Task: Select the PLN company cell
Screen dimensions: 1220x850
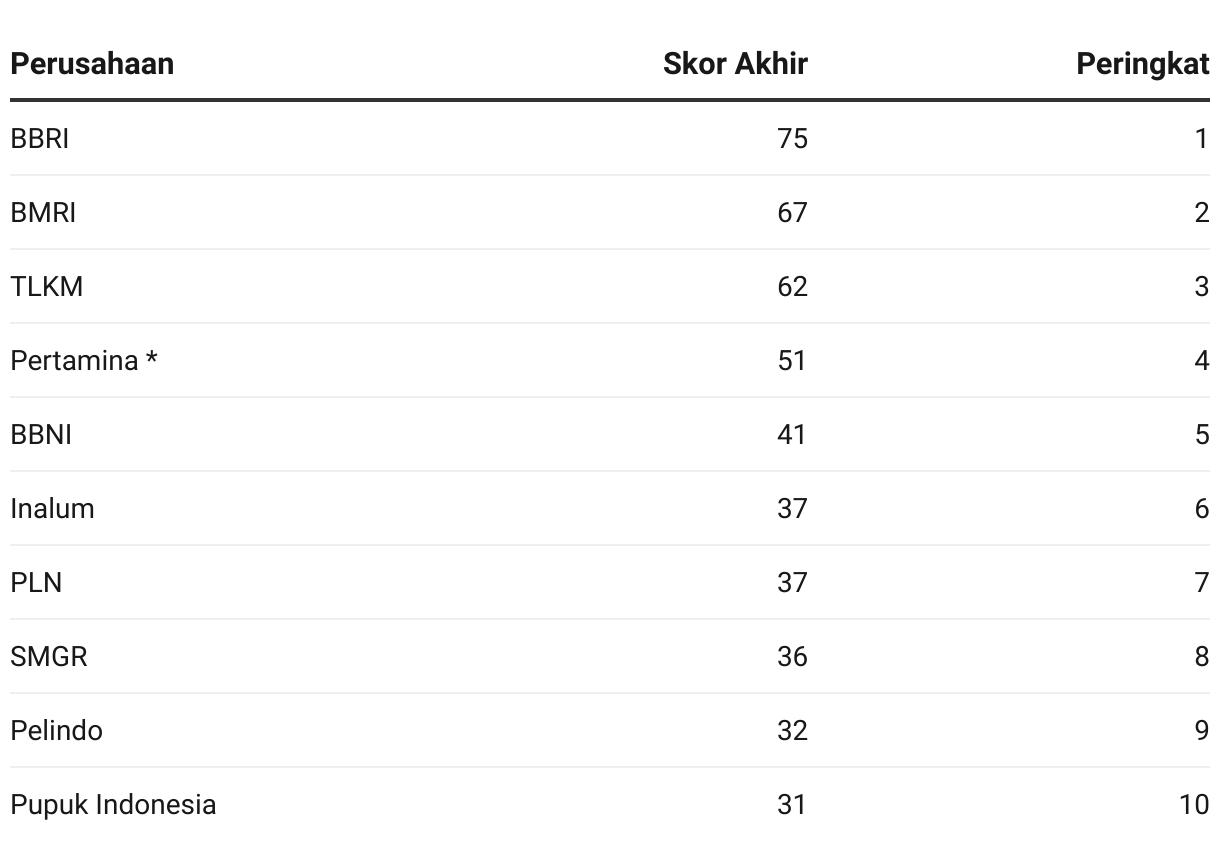Action: (x=36, y=582)
